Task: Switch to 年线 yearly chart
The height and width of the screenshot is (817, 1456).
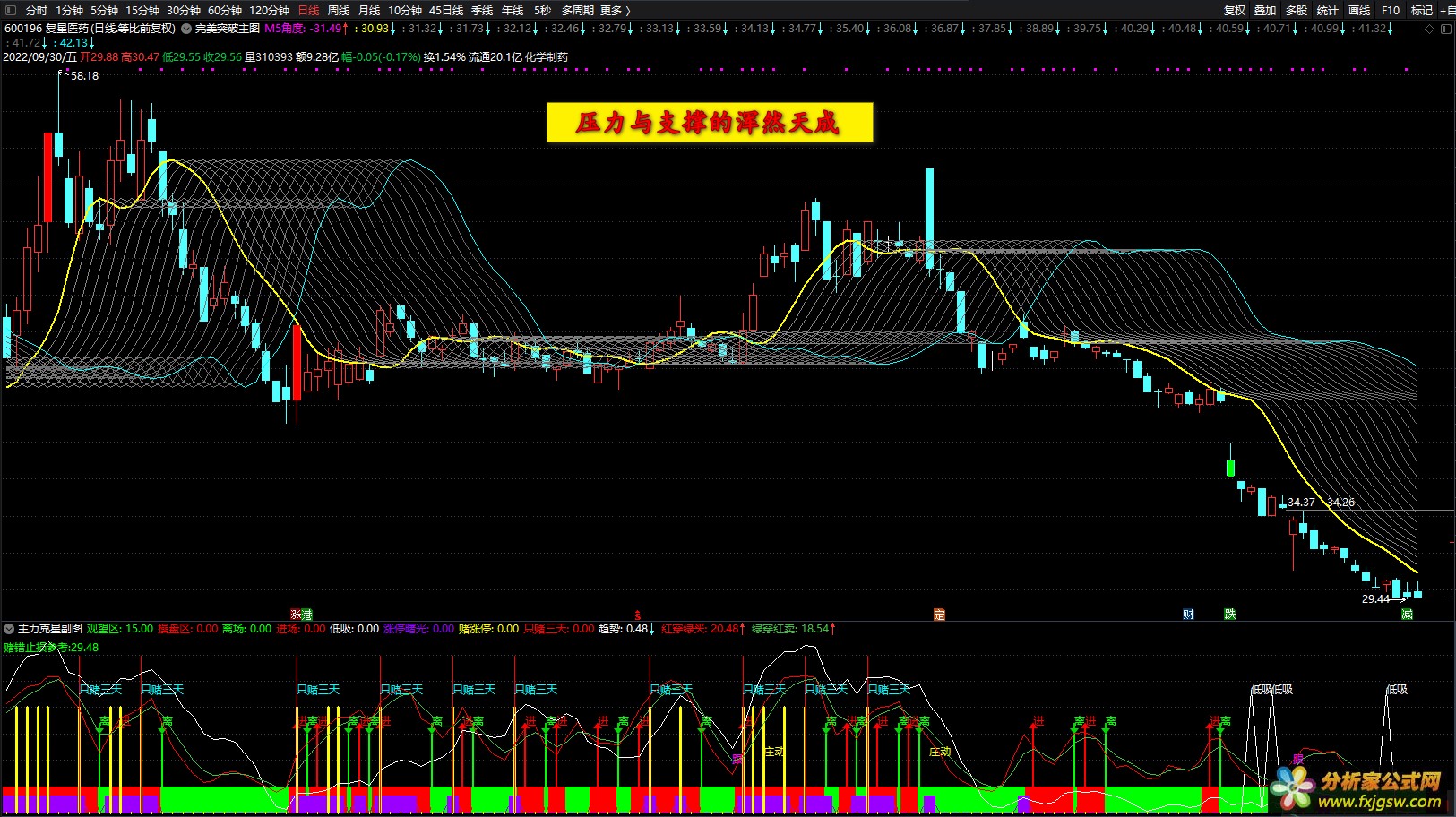Action: click(x=513, y=10)
